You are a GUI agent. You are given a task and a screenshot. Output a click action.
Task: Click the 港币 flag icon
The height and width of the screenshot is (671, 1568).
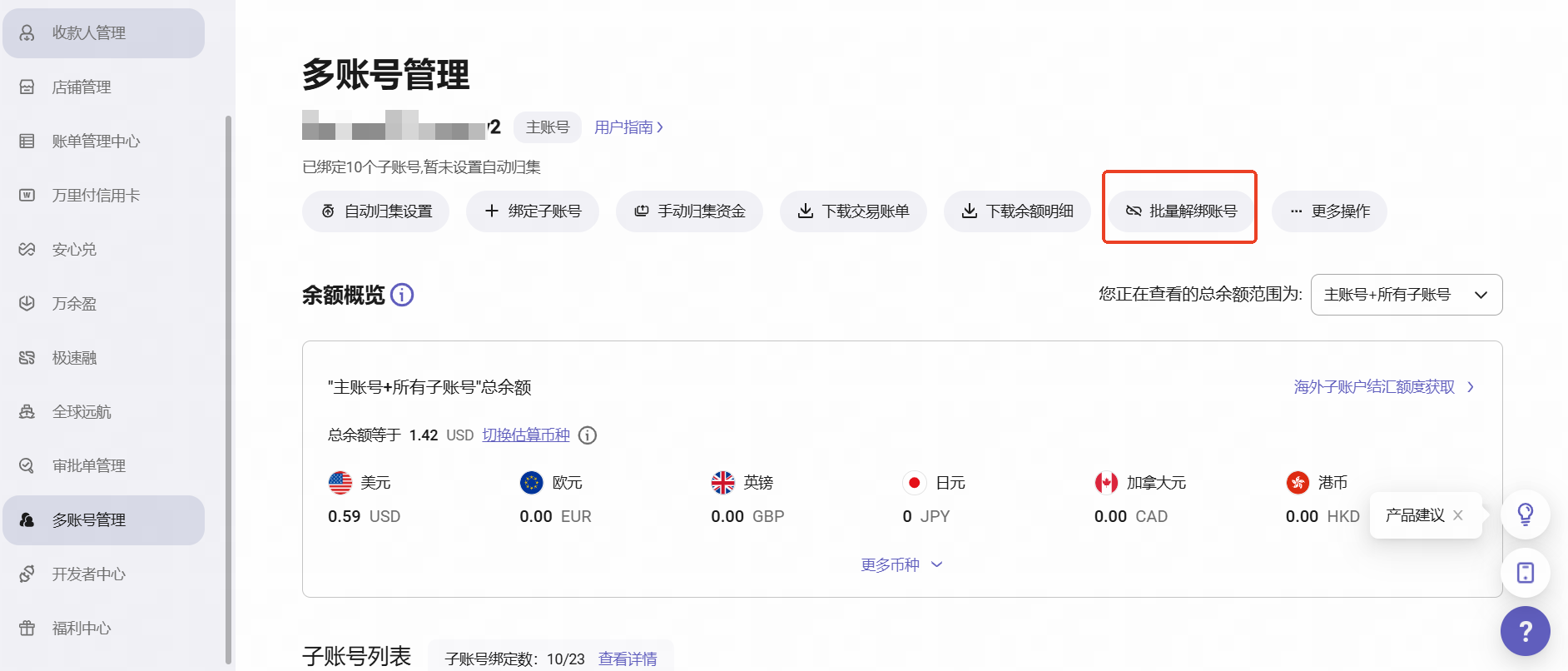click(x=1298, y=483)
